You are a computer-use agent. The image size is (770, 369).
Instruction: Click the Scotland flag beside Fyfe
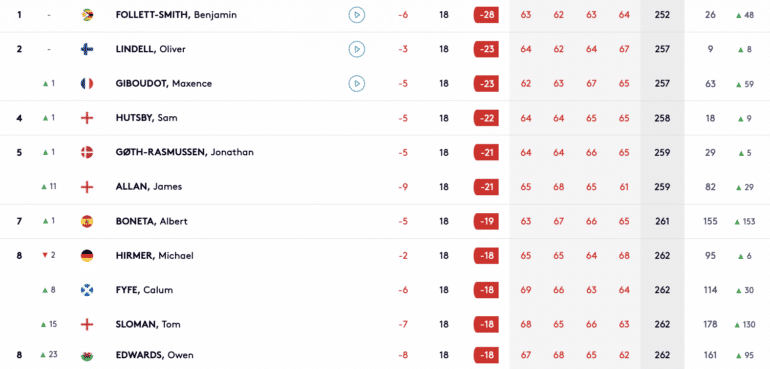click(x=87, y=290)
